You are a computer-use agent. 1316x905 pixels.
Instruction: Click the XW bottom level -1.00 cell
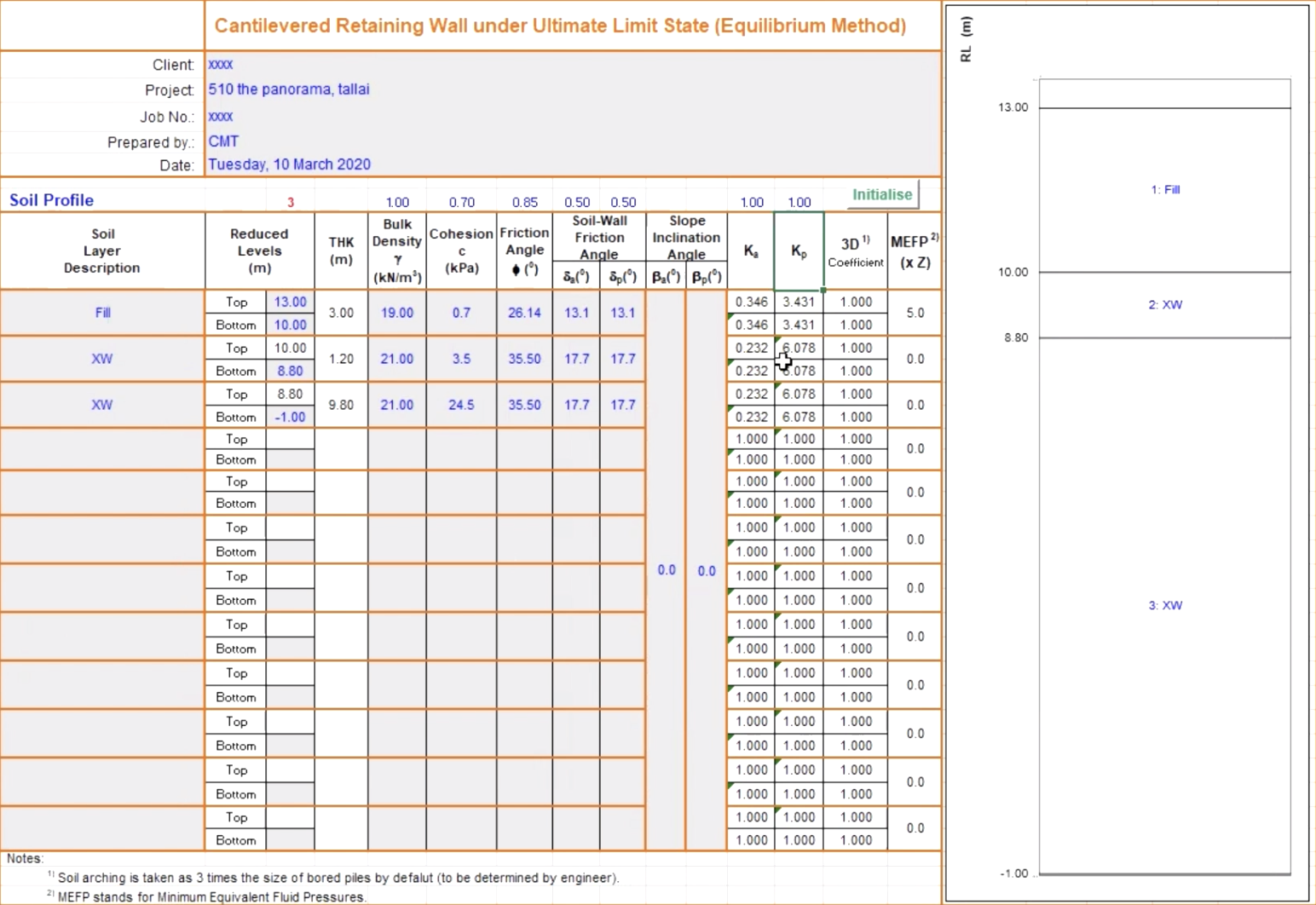[290, 417]
